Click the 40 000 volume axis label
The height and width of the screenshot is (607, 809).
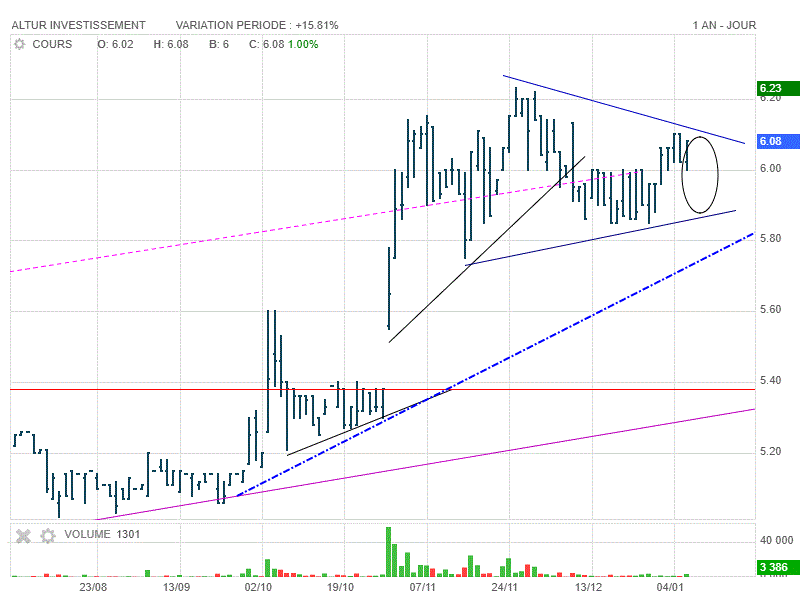[x=776, y=540]
